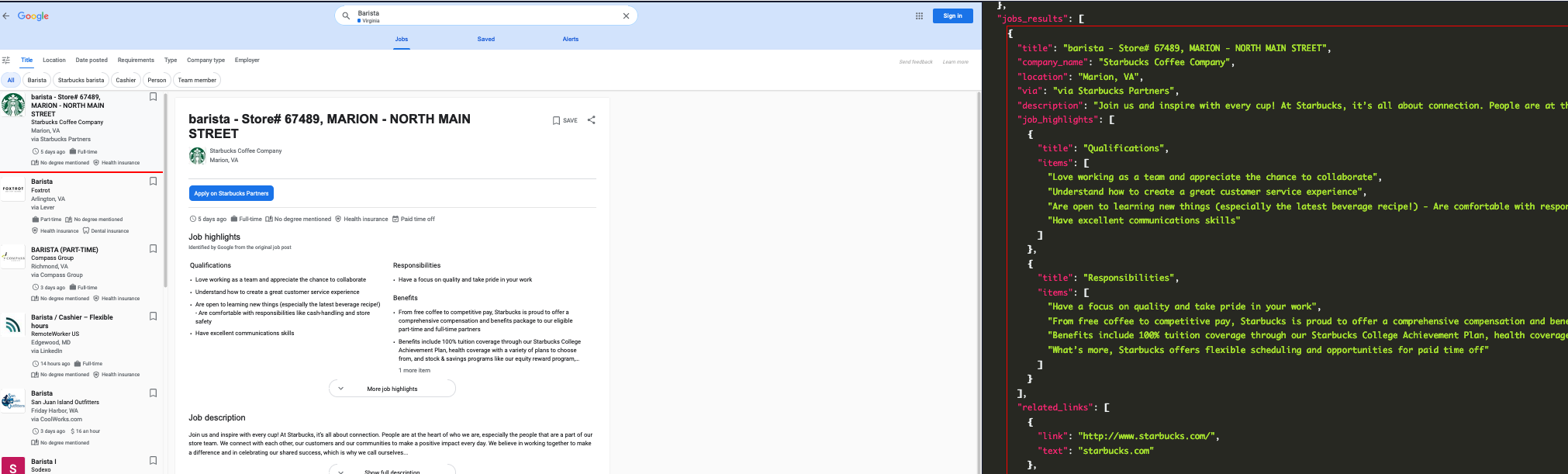Screen dimensions: 1568x474
Task: Click the RemoteWorker US feed logo
Action: point(13,324)
